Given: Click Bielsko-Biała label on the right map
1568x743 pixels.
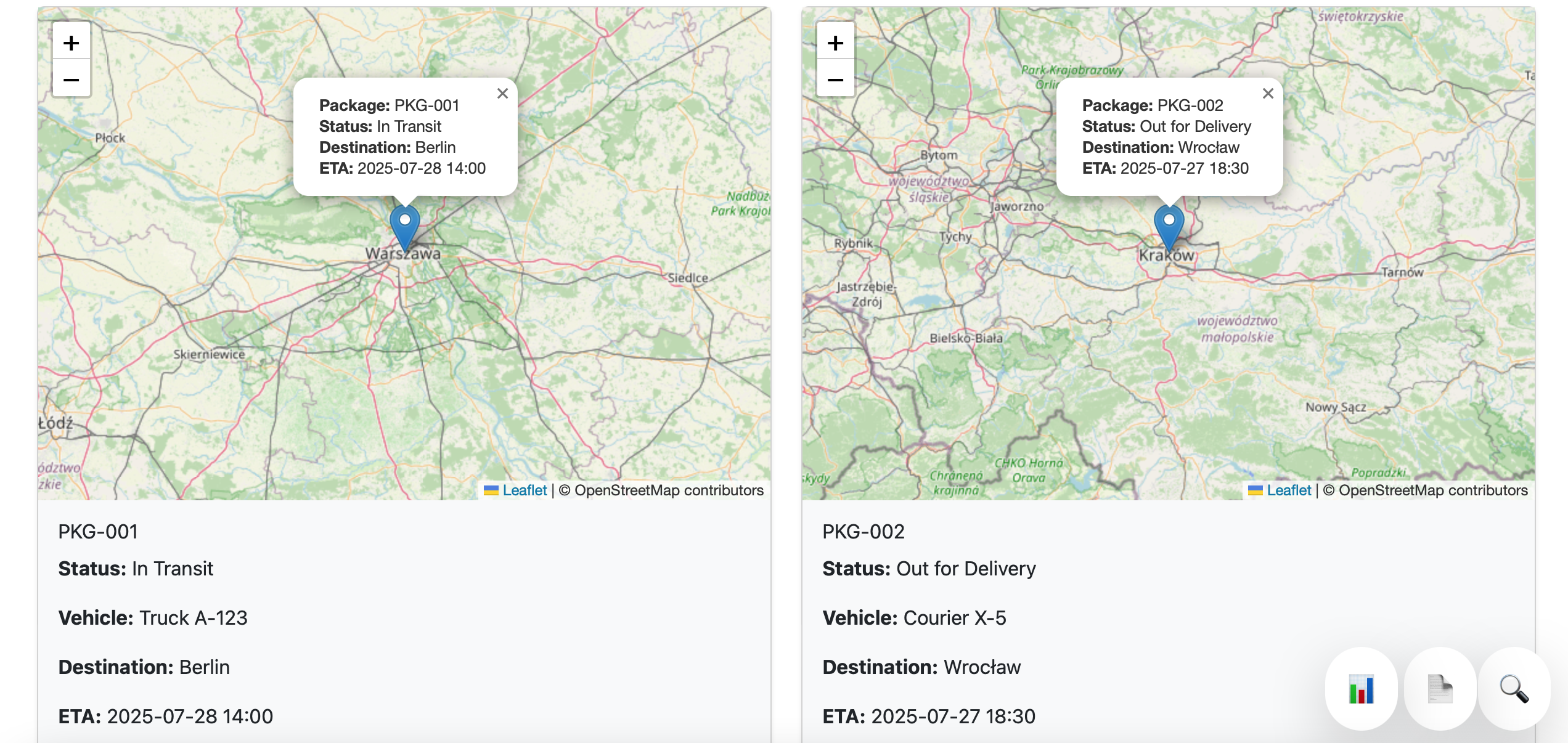Looking at the screenshot, I should tap(966, 338).
